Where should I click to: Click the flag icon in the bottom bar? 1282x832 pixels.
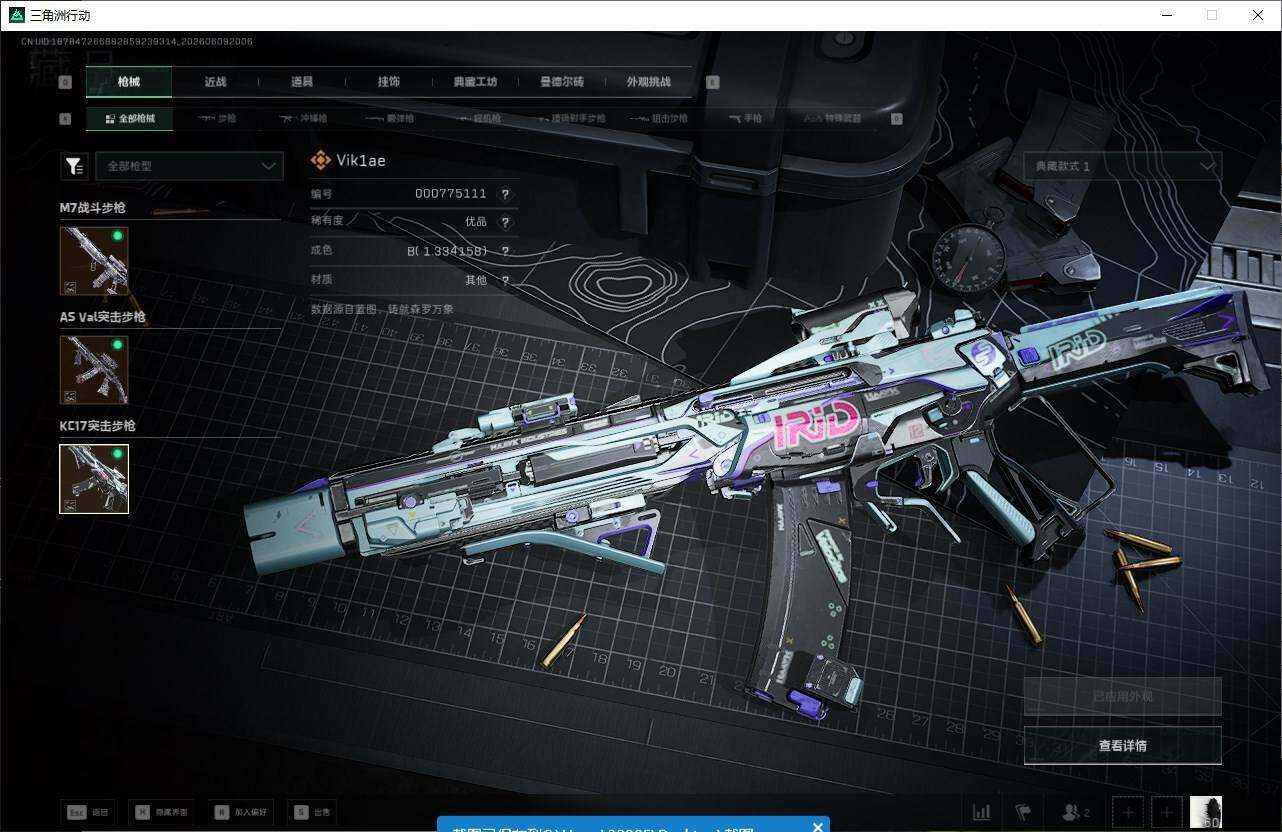pos(1023,812)
